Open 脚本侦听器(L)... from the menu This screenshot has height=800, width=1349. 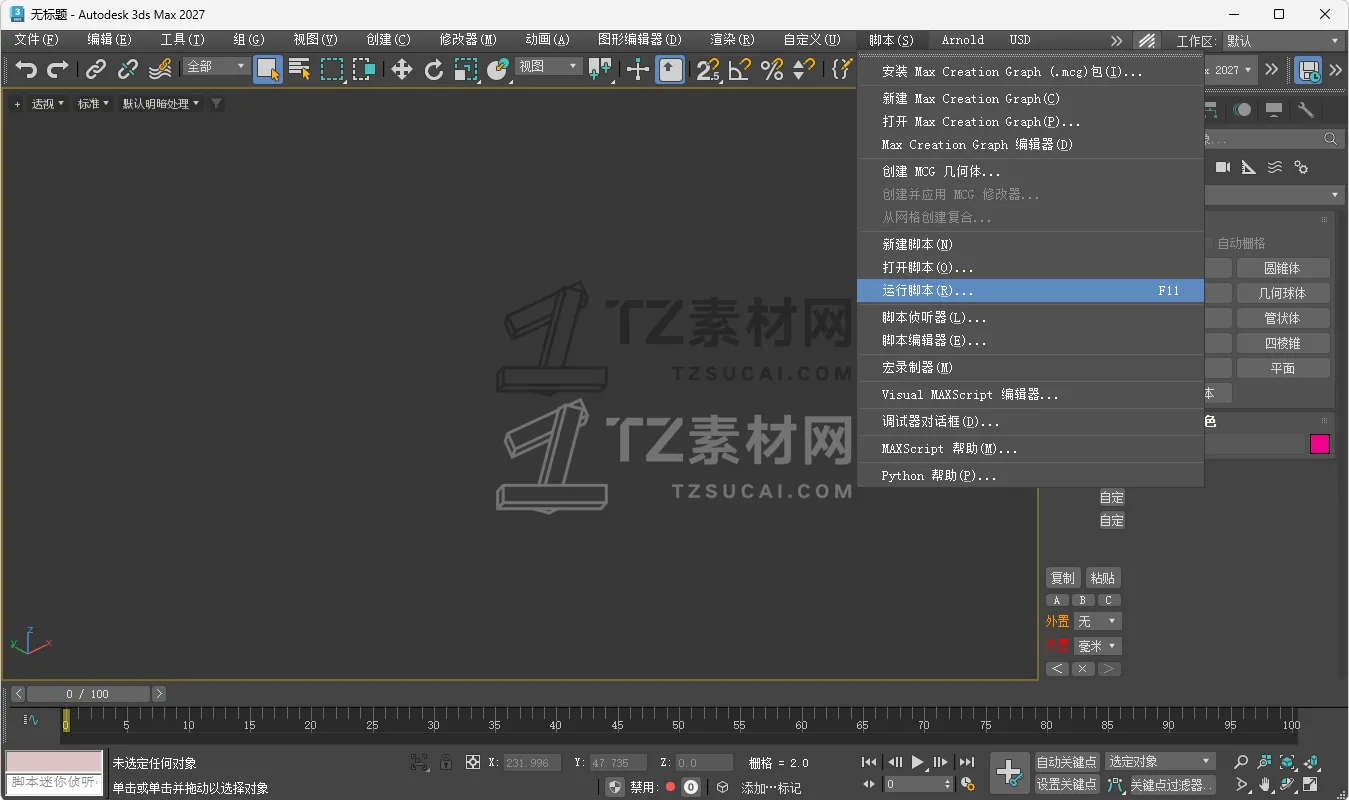(1030, 318)
